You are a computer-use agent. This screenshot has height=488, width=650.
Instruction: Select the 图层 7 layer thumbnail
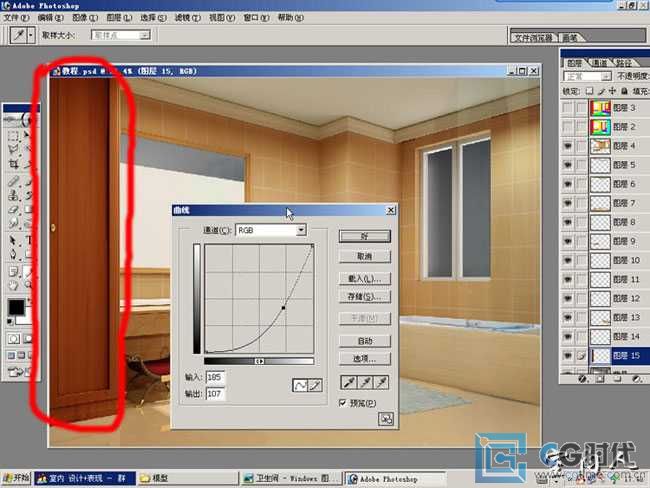pos(600,203)
